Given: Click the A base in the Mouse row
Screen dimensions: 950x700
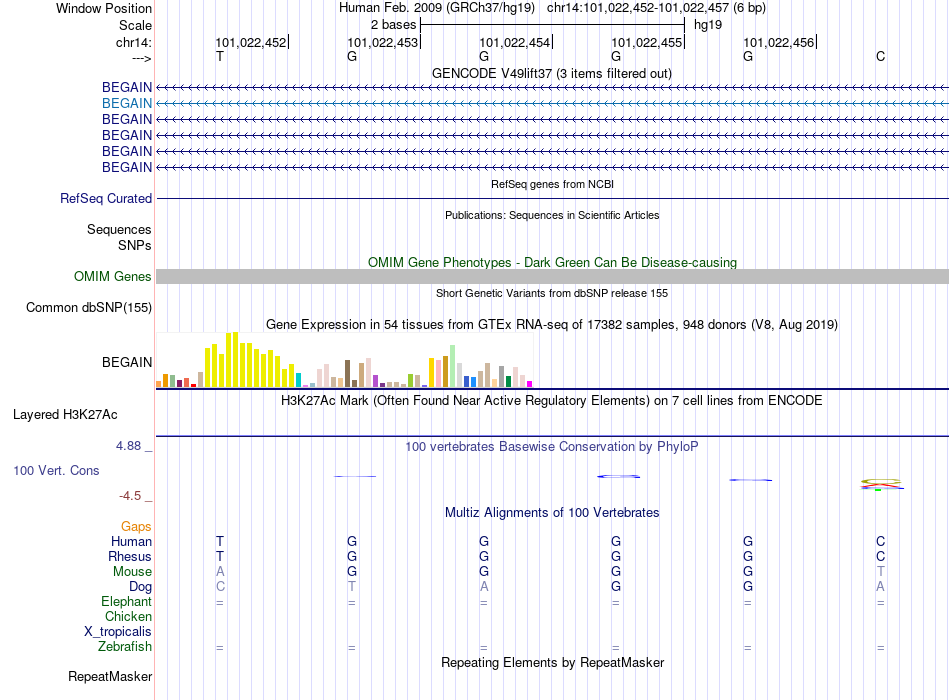Looking at the screenshot, I should 220,572.
